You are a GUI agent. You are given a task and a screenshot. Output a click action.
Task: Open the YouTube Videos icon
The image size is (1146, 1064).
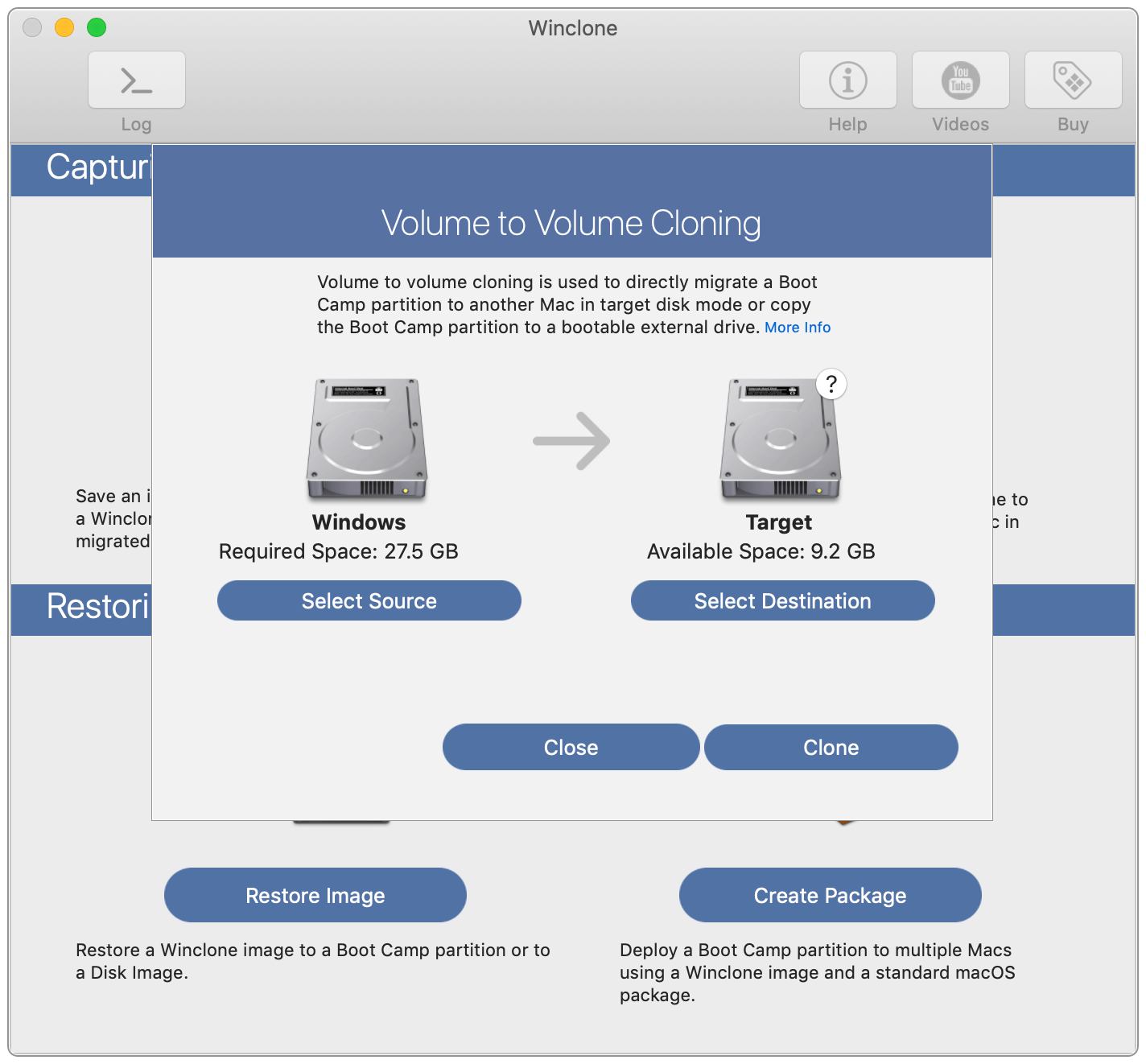pyautogui.click(x=960, y=80)
